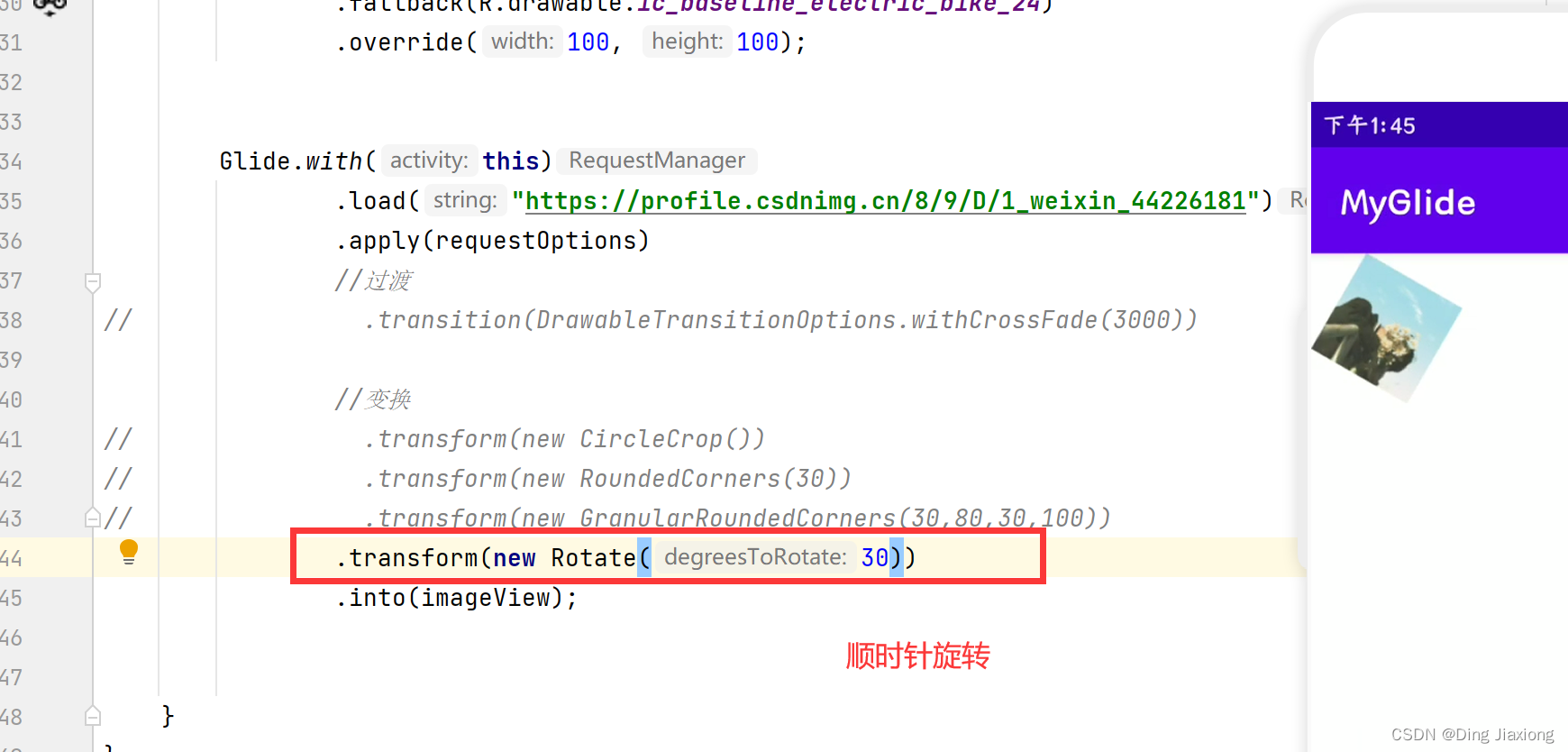The height and width of the screenshot is (752, 1568).
Task: Click the //变换 comment
Action: (x=373, y=399)
